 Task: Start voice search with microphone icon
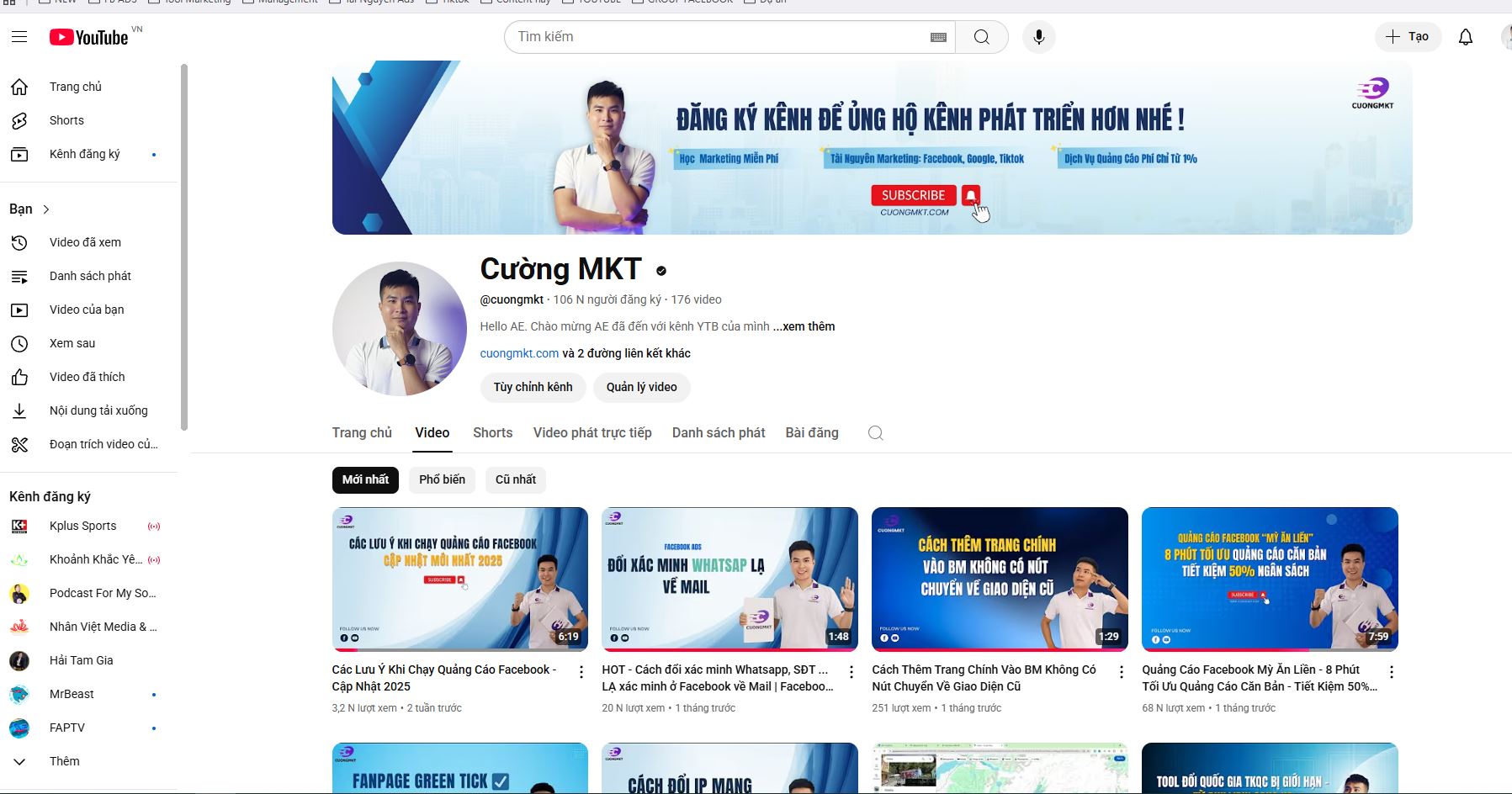pyautogui.click(x=1039, y=37)
